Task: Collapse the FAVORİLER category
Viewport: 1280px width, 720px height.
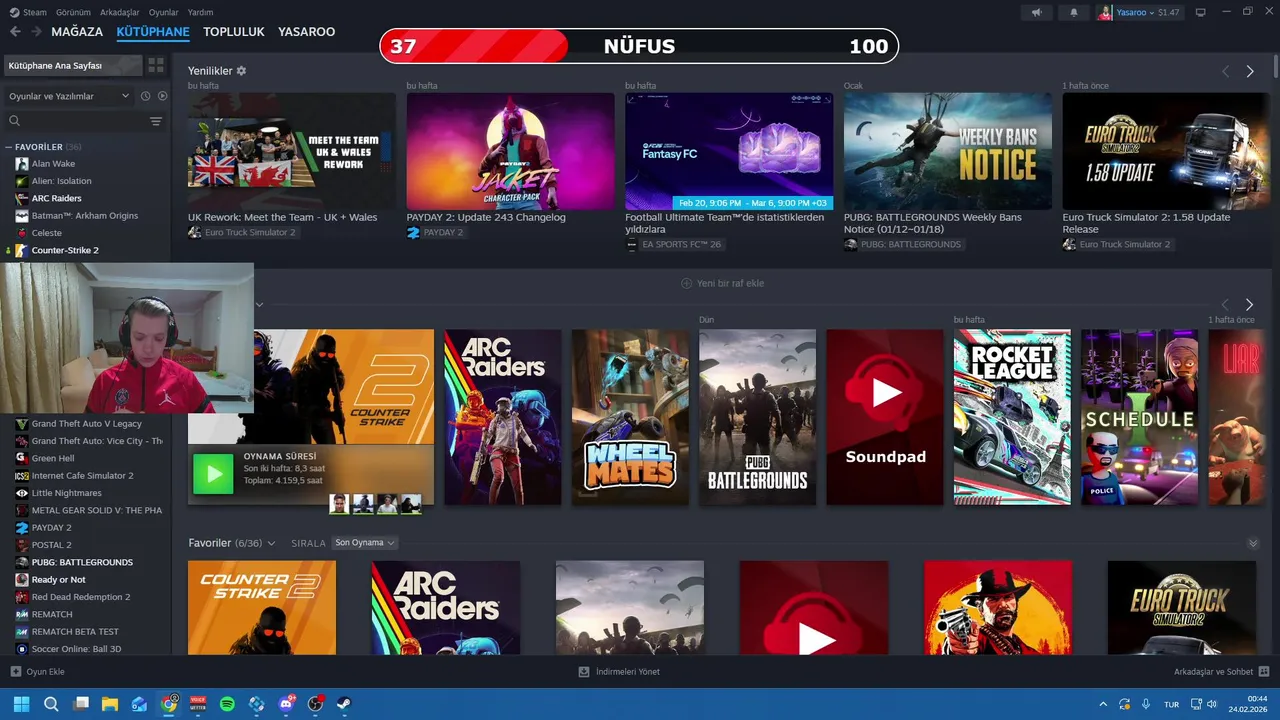Action: (8, 147)
